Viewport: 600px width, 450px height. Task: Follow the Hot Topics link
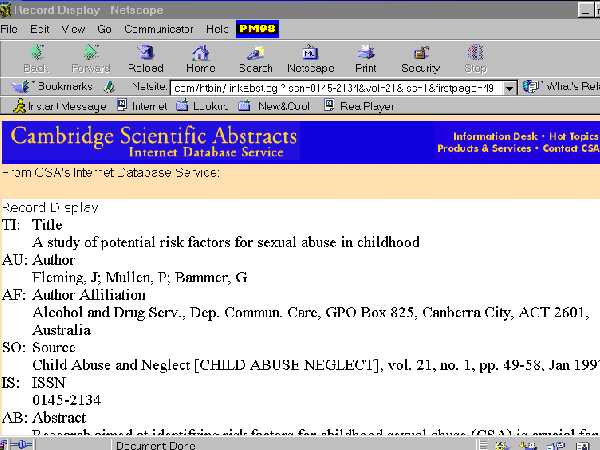point(574,137)
